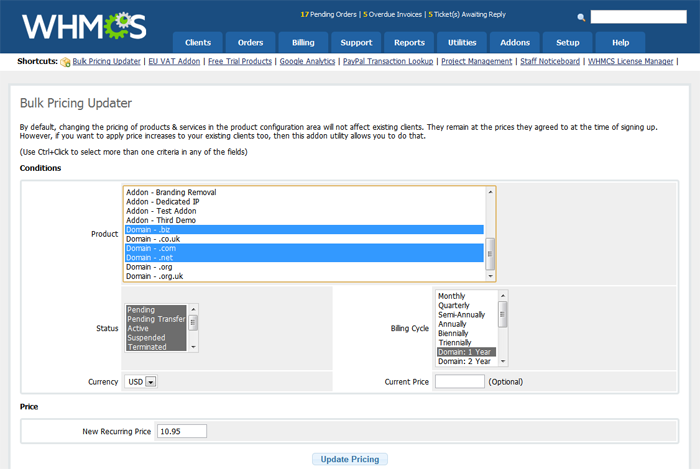Open the Addons menu

coord(515,42)
